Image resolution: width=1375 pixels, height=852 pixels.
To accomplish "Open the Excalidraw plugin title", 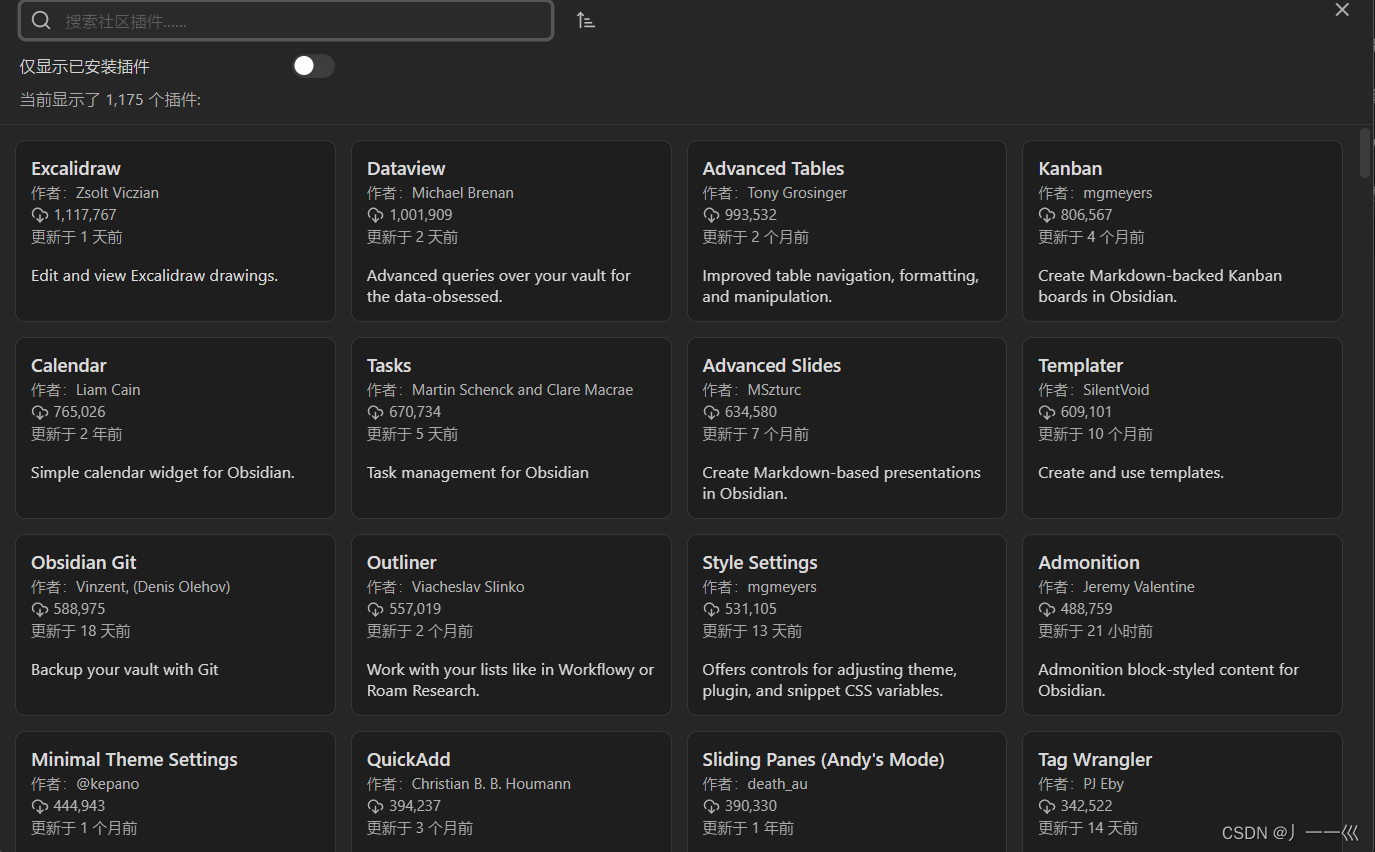I will [x=76, y=168].
